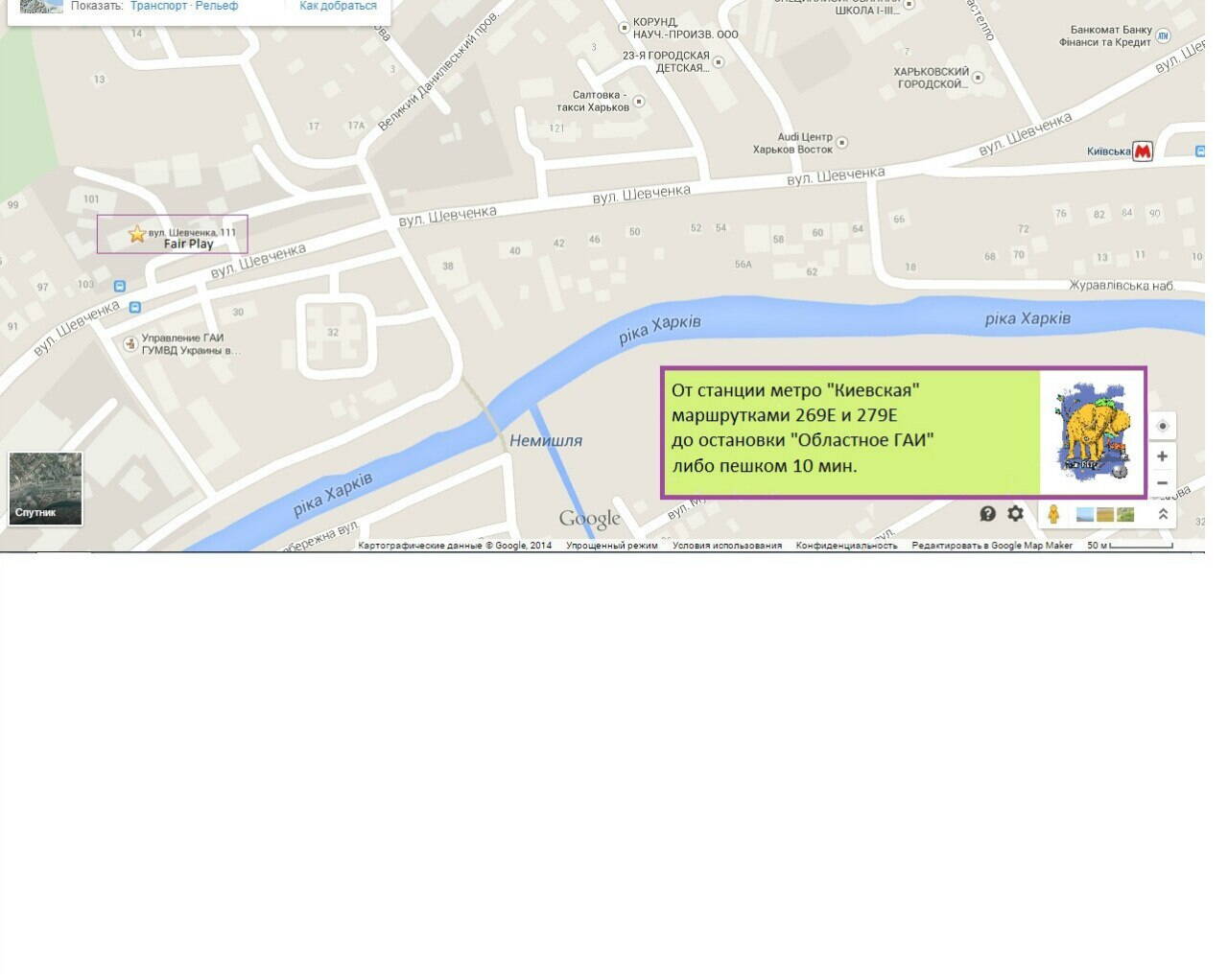Zoom out with the minus button

tap(1162, 483)
